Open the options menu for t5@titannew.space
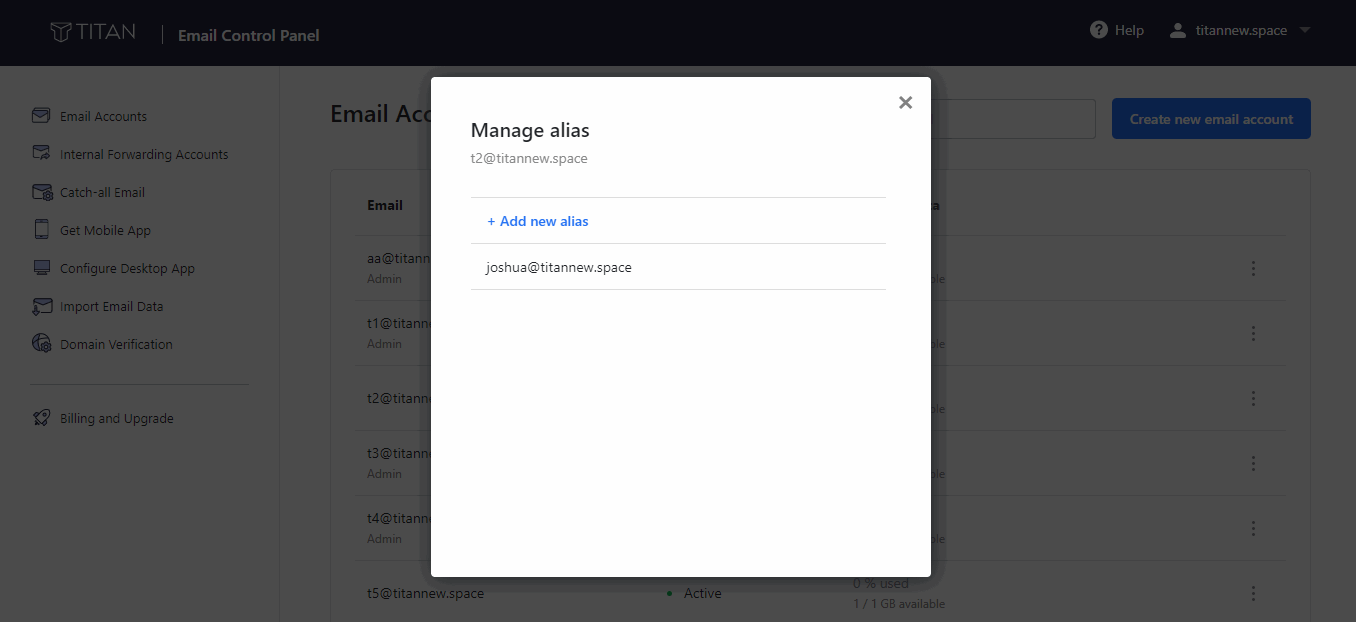 [1253, 593]
